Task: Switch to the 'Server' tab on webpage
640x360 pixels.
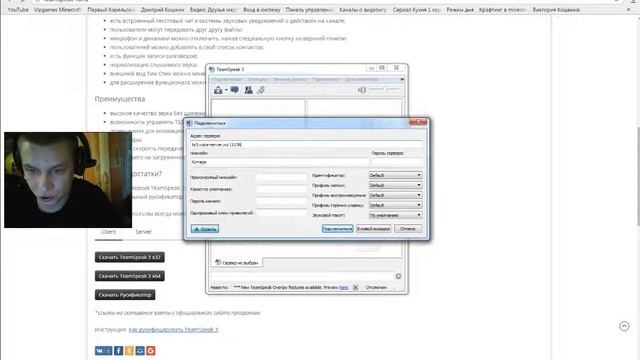Action: (x=143, y=232)
